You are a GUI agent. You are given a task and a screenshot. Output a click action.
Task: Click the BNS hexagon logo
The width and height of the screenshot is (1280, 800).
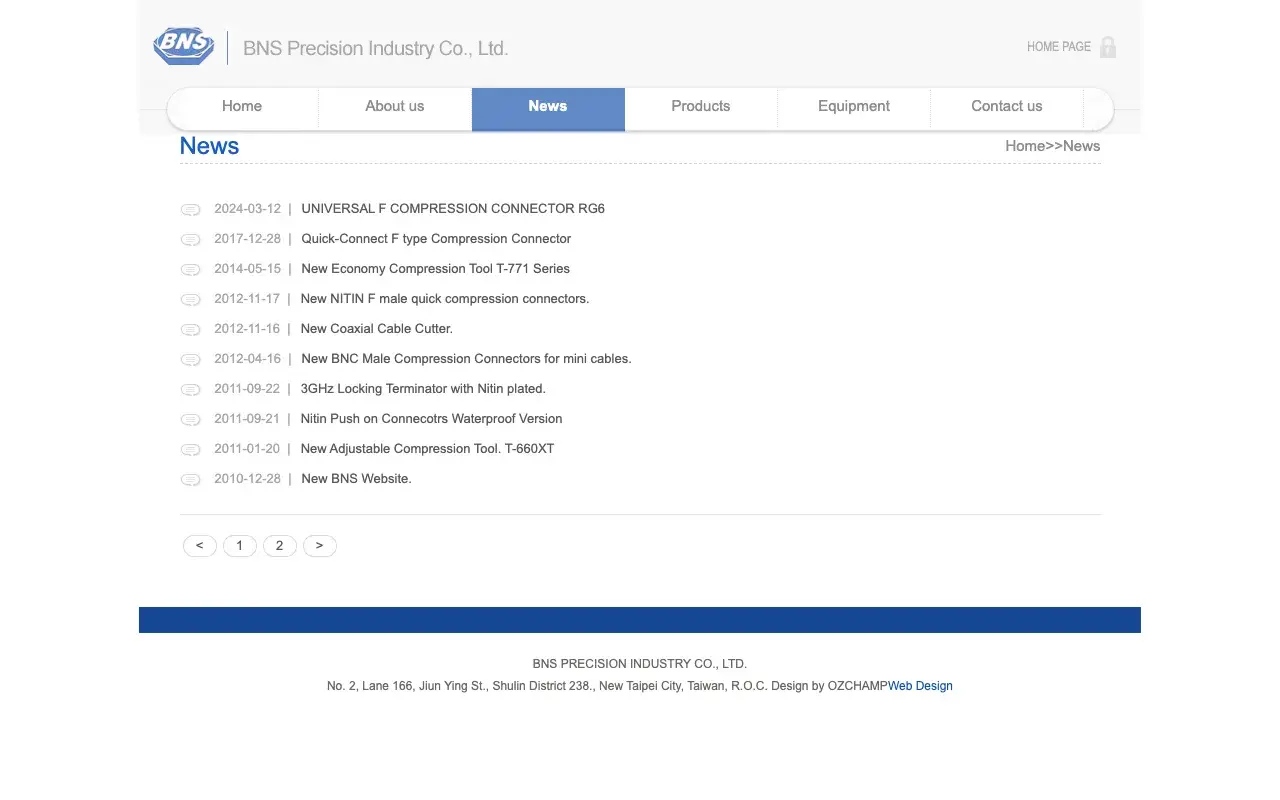(184, 46)
